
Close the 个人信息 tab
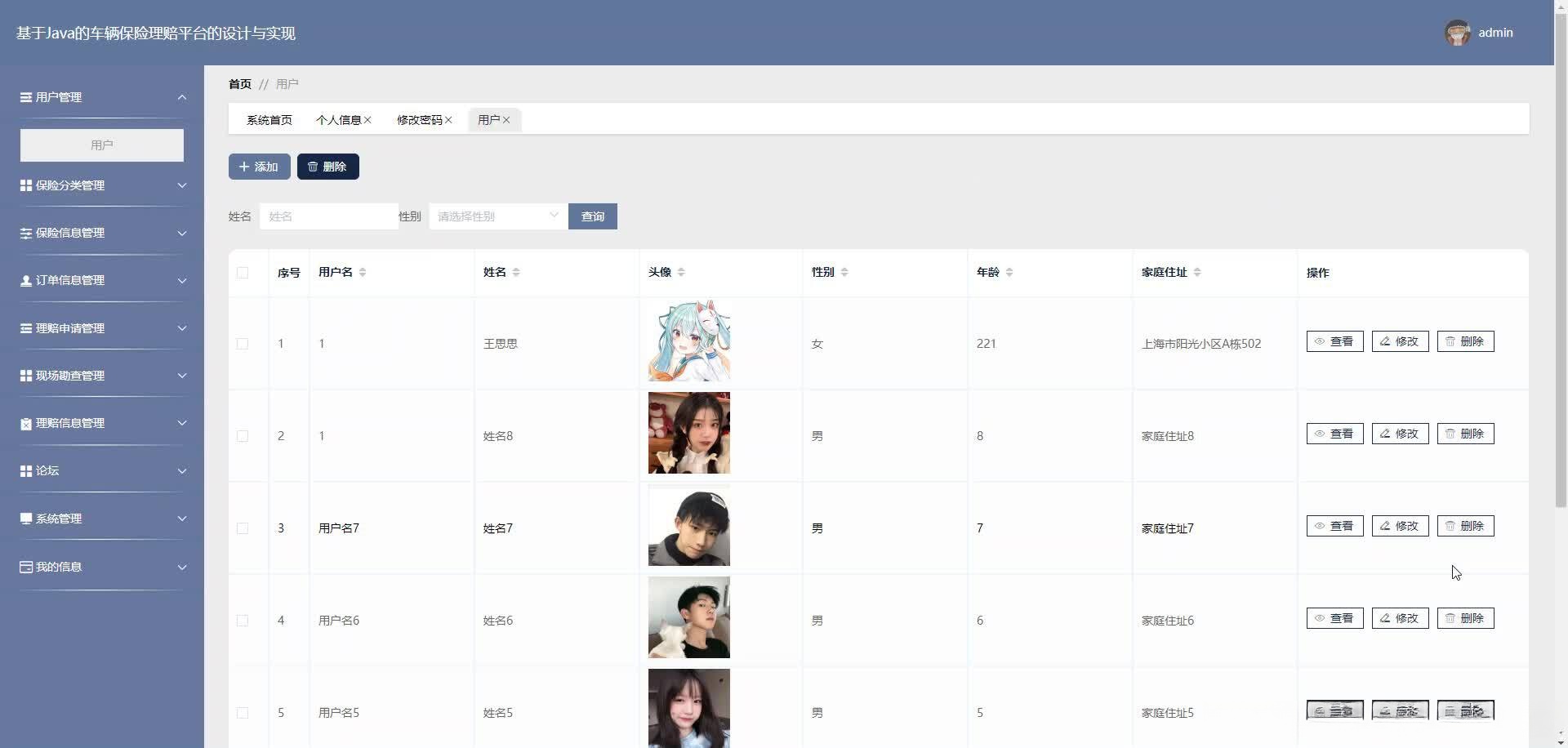pos(367,120)
